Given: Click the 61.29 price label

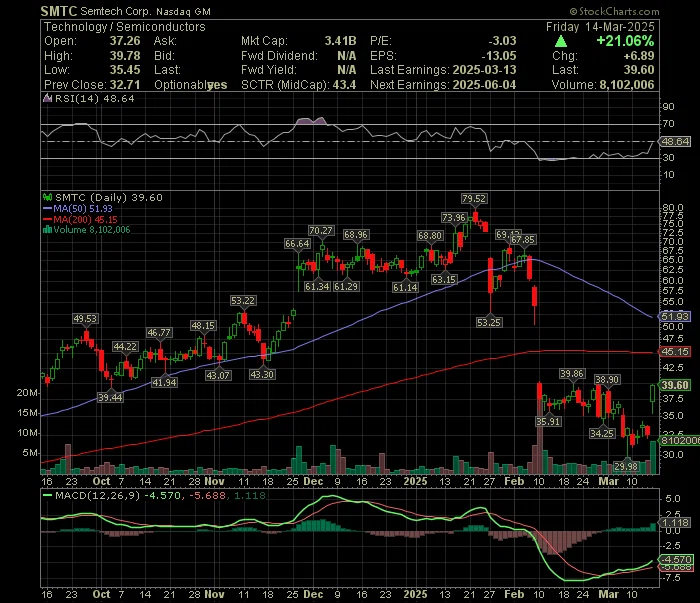Looking at the screenshot, I should [x=346, y=286].
